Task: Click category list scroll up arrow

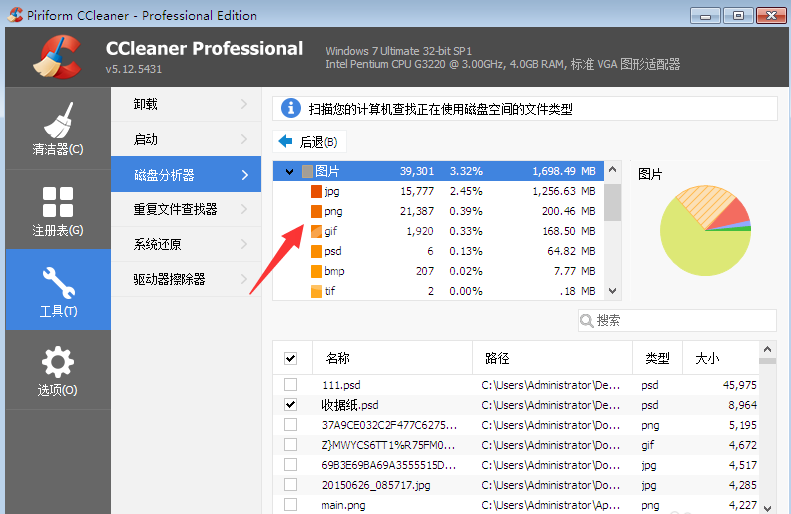Action: 612,169
